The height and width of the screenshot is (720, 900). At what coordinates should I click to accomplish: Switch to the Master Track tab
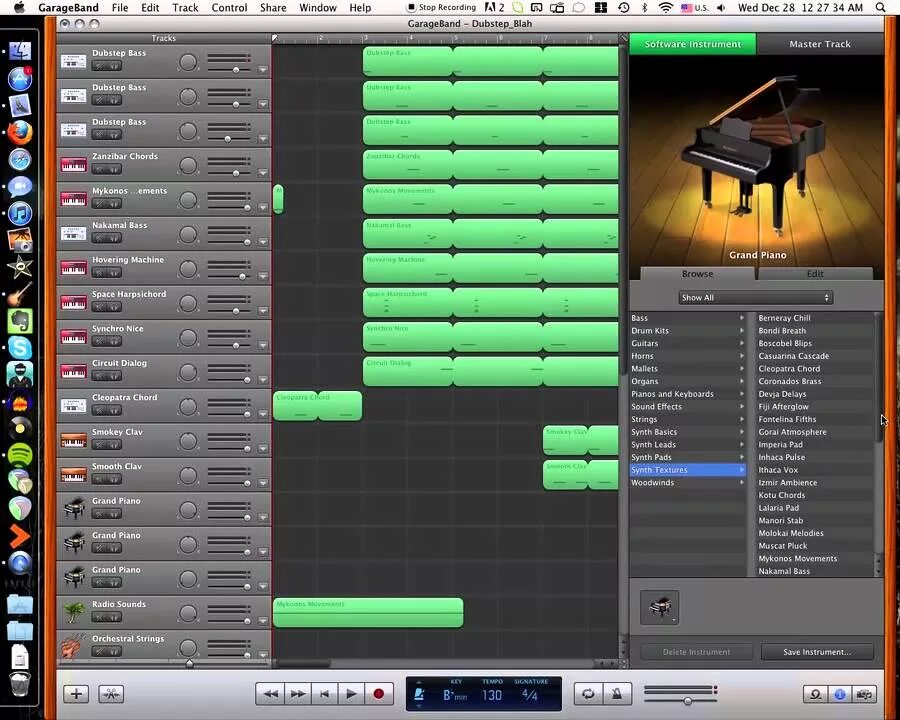[x=820, y=44]
